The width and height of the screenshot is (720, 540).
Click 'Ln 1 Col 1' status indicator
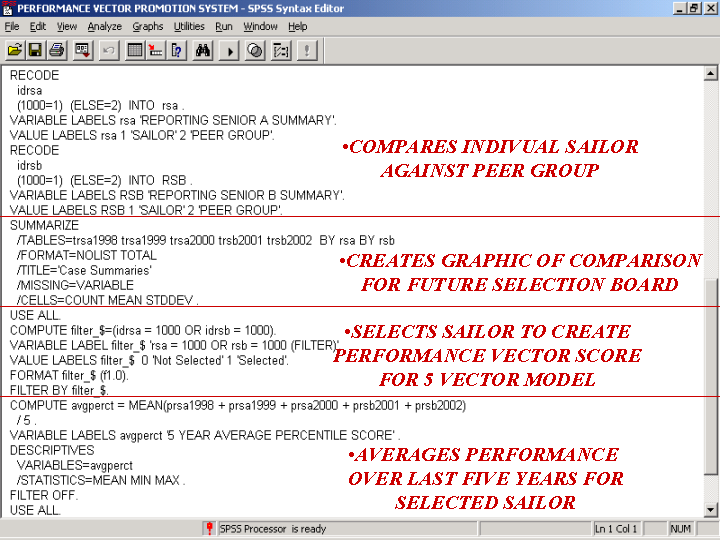(x=616, y=529)
